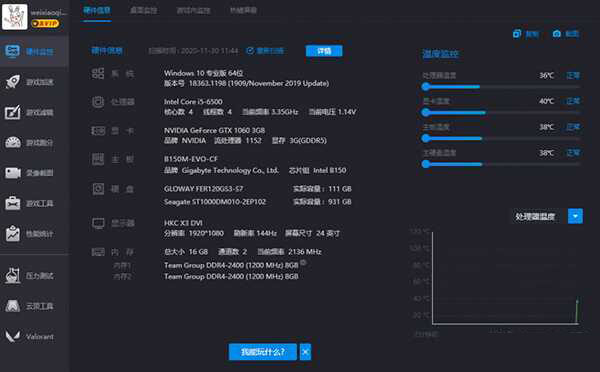Click the monitor row display icon
Screen dimensions: 600x372
click(98, 224)
